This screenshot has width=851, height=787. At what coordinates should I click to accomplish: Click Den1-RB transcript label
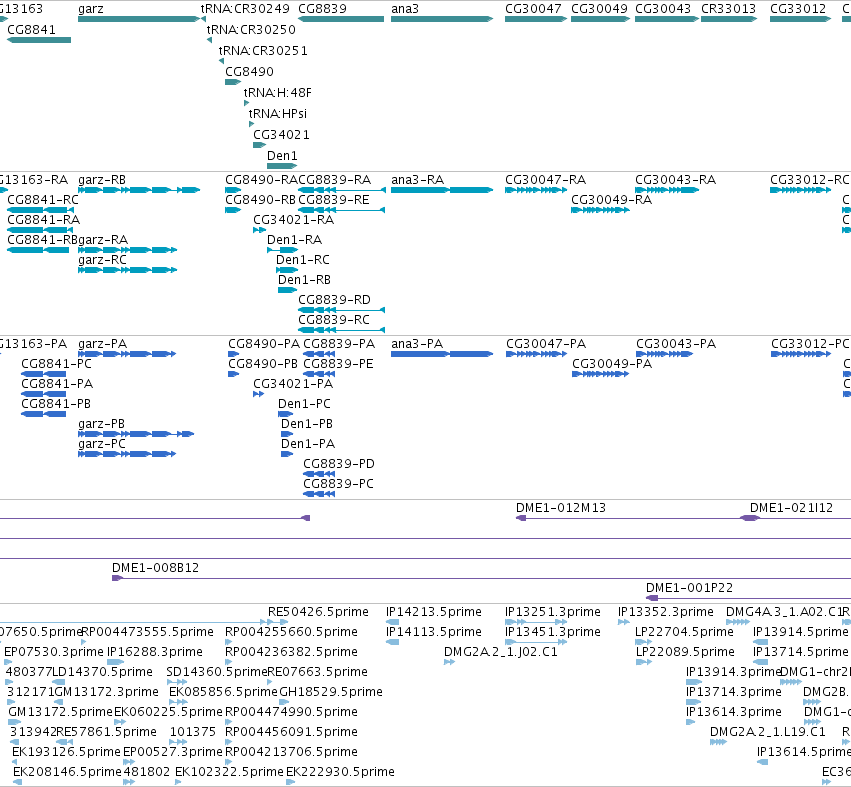click(x=304, y=280)
